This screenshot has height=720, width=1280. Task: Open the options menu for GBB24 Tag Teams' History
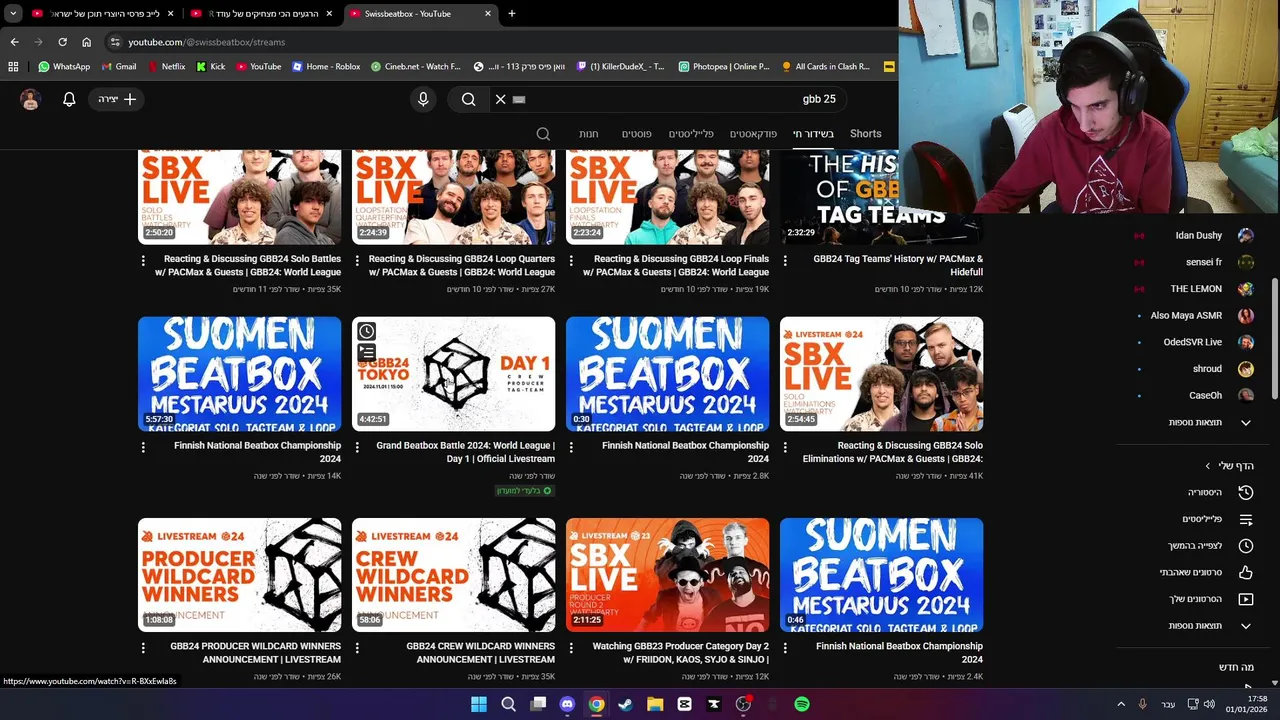coord(785,260)
